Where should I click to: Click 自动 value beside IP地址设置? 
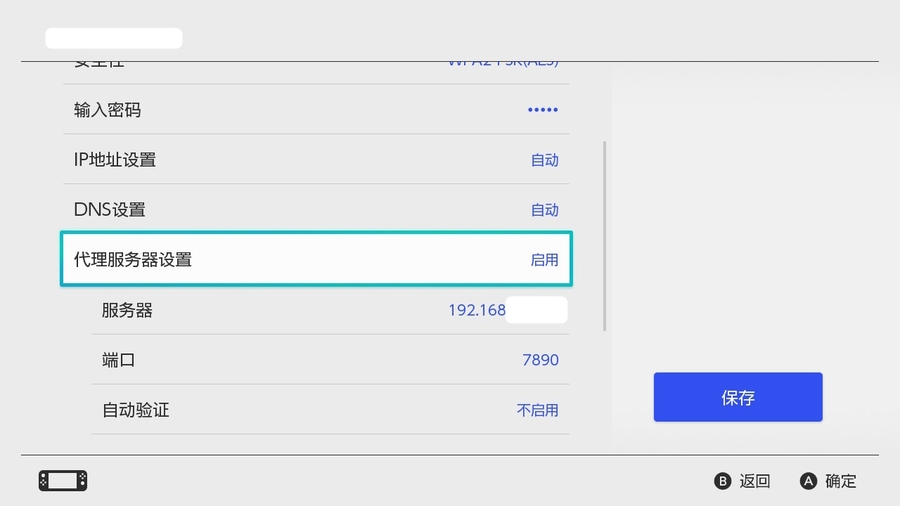pyautogui.click(x=544, y=160)
